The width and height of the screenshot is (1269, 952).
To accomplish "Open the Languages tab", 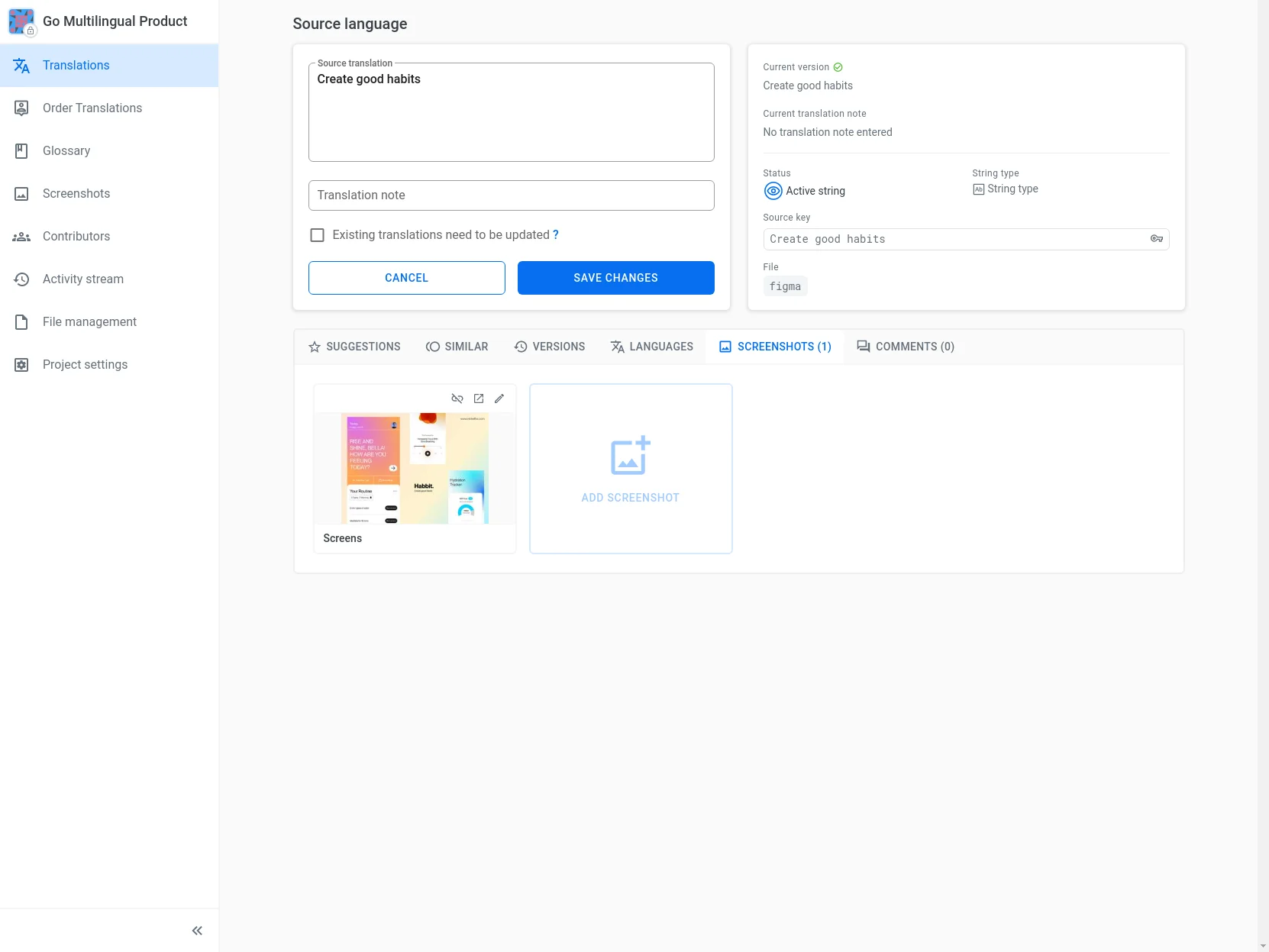I will coord(652,347).
